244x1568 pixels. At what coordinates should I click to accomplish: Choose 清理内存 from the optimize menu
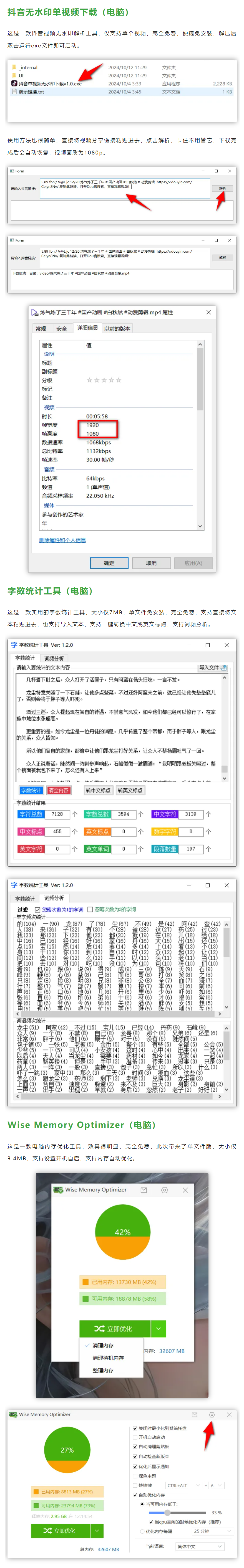(103, 1346)
